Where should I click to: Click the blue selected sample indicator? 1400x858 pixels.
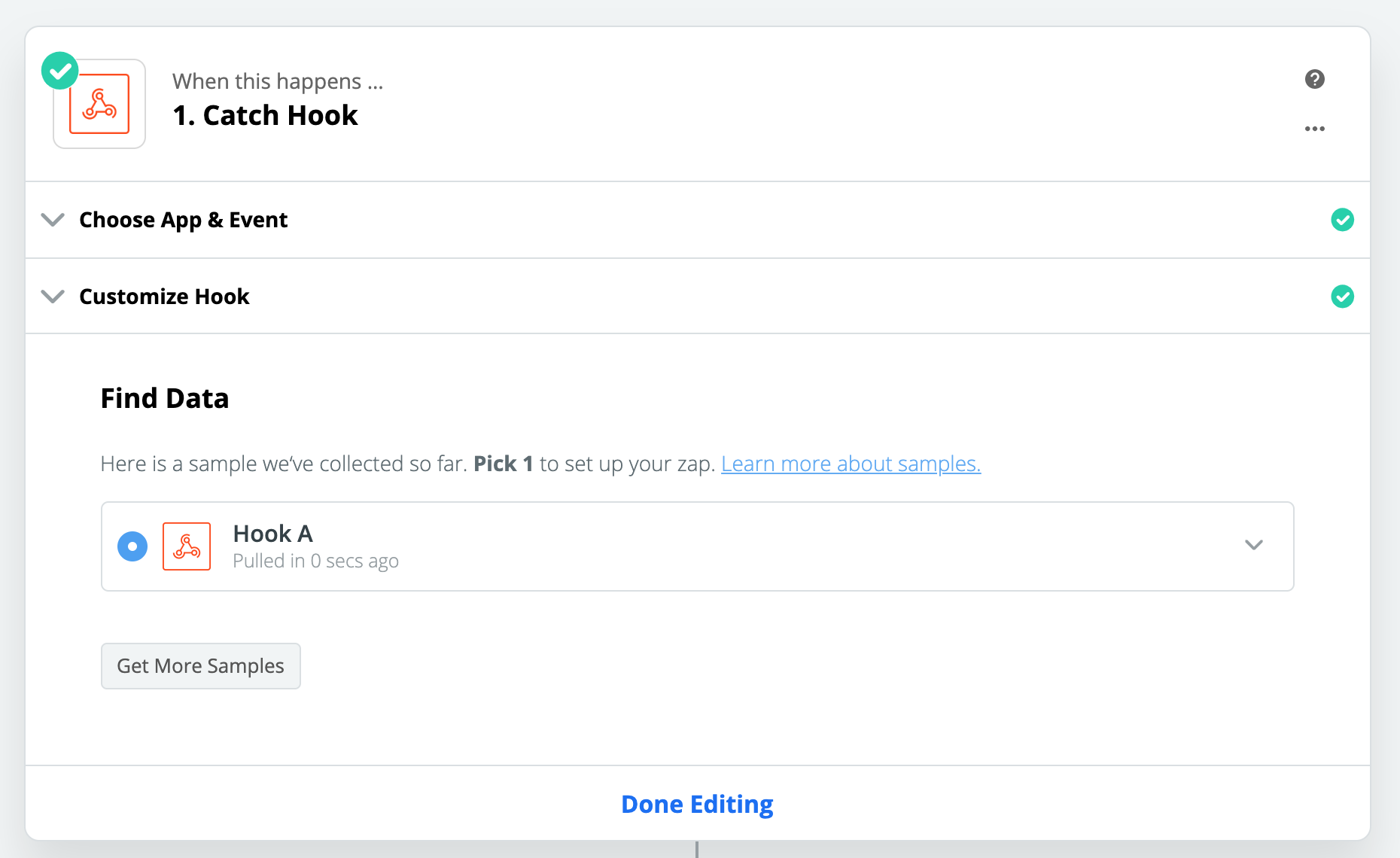[x=132, y=546]
